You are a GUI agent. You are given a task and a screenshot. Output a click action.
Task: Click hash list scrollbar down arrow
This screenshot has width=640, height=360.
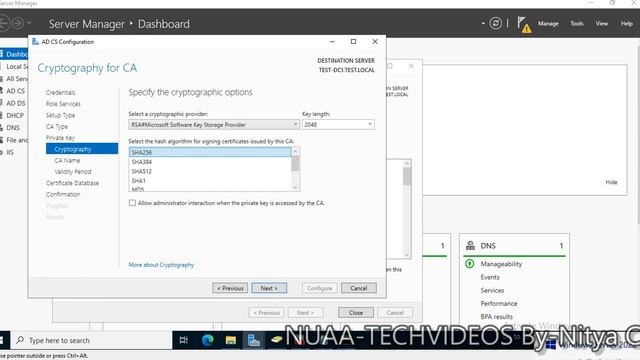(296, 187)
